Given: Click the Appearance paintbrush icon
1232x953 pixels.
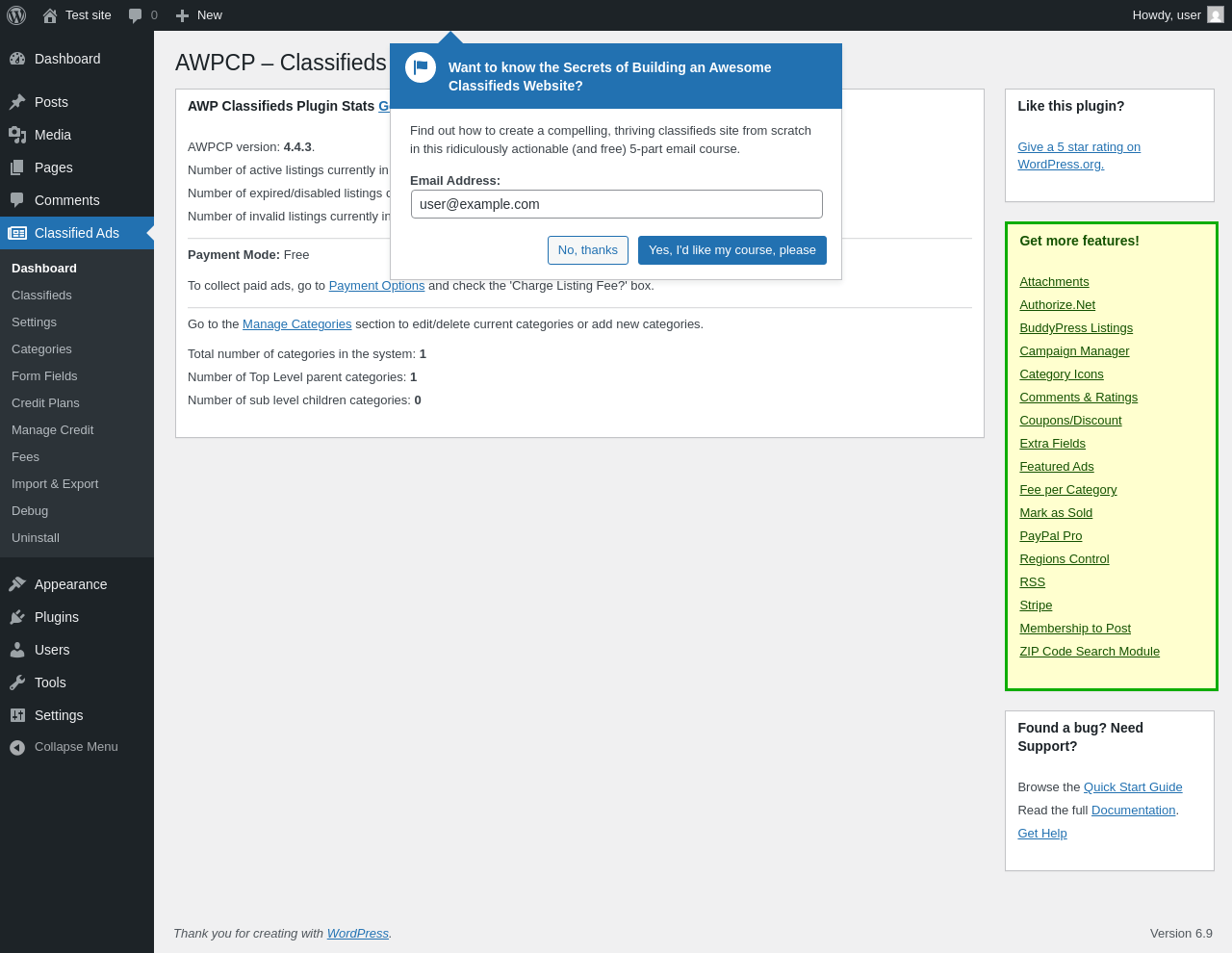Looking at the screenshot, I should [17, 584].
